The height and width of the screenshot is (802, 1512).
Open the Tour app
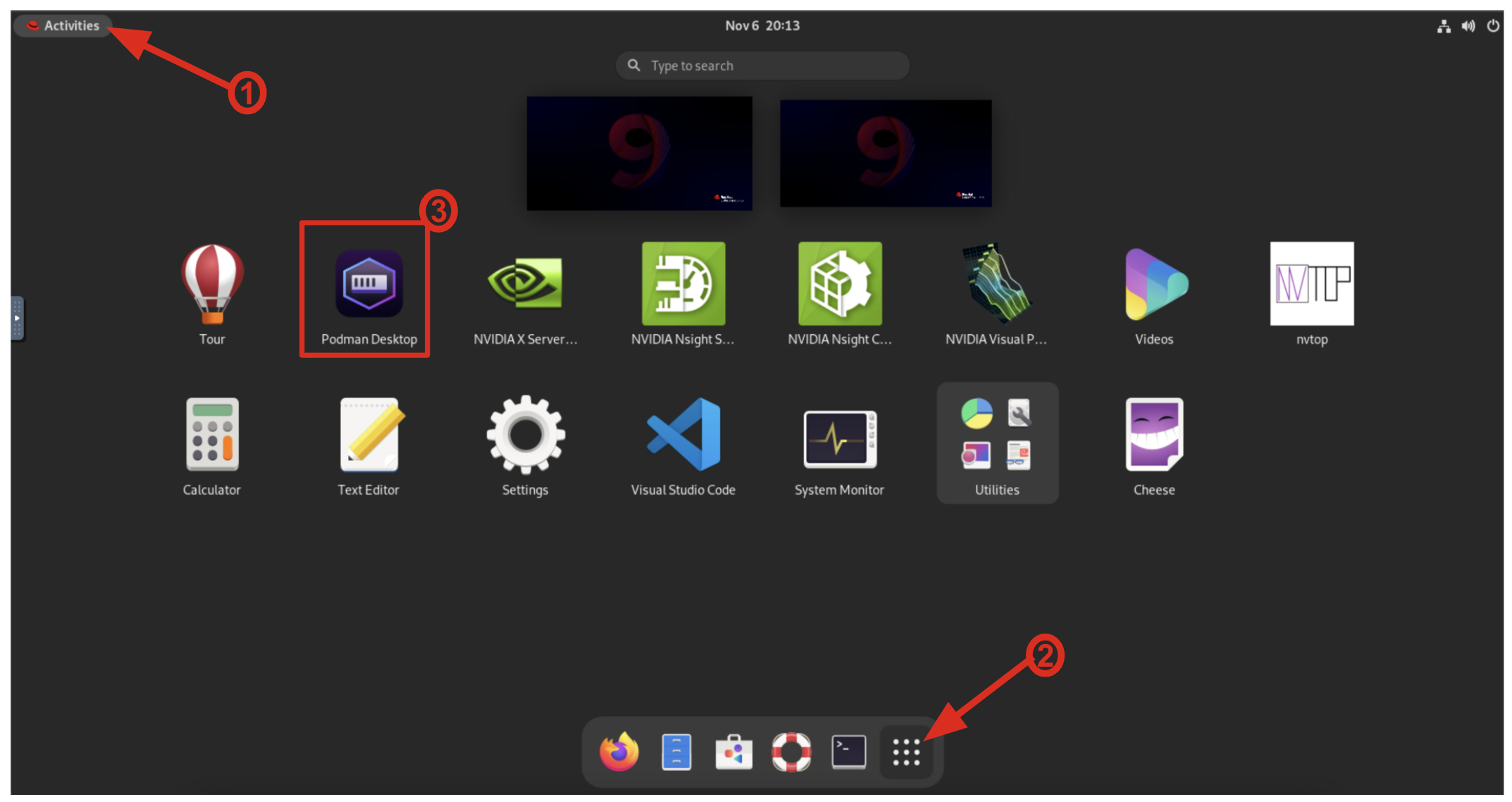pyautogui.click(x=212, y=285)
